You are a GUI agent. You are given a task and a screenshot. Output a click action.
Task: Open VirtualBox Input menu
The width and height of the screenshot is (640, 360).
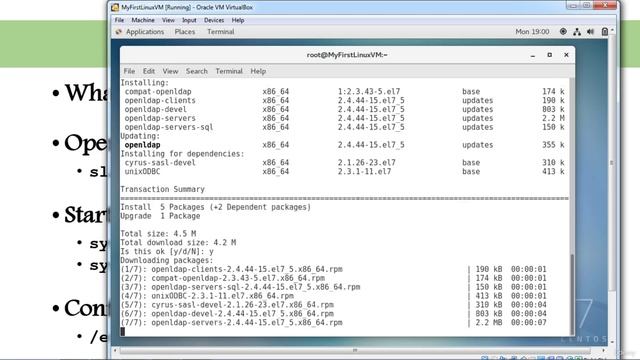[189, 20]
